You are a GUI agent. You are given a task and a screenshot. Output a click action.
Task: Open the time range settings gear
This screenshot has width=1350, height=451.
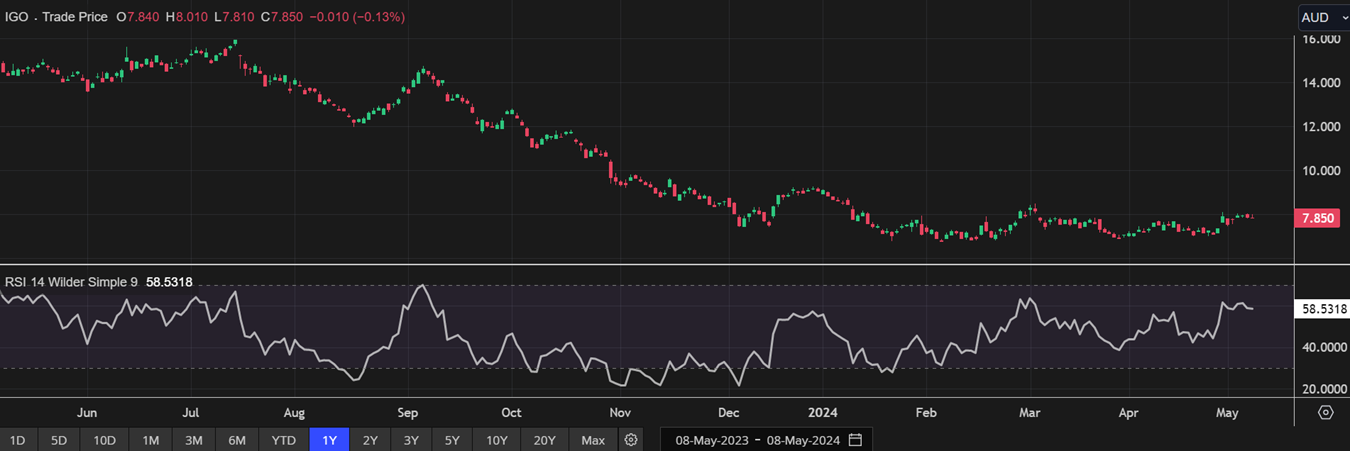tap(630, 440)
